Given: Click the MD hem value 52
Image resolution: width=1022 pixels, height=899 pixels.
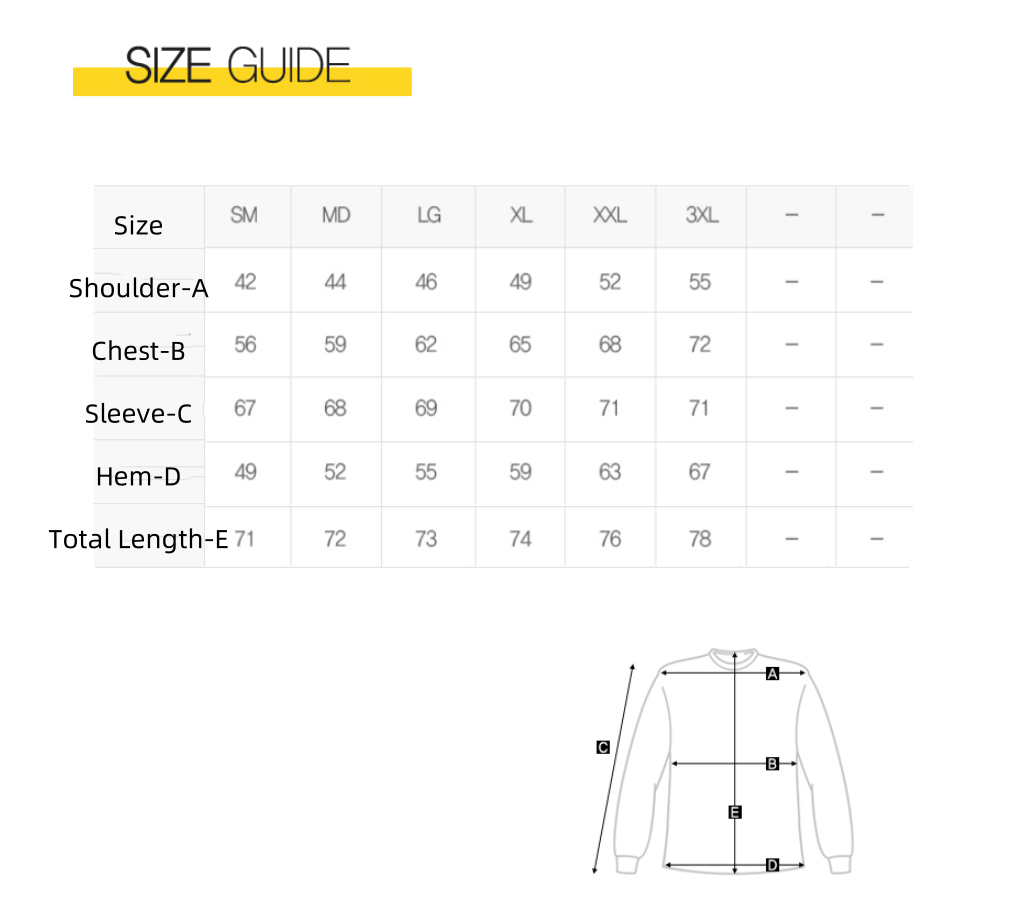Looking at the screenshot, I should 335,472.
